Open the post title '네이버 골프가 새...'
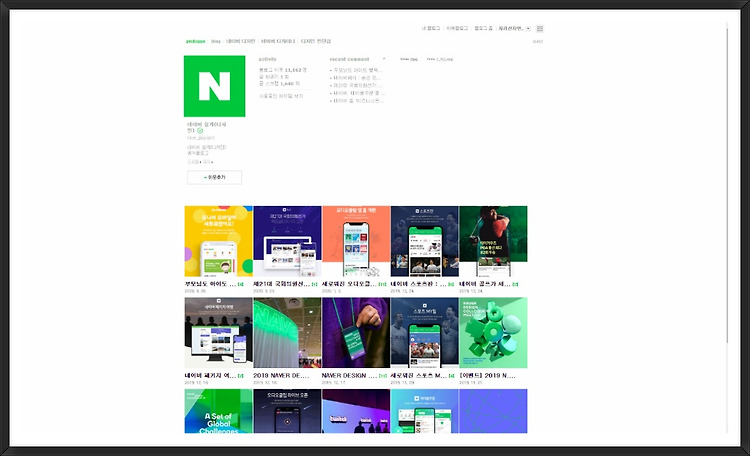750x456 pixels. coord(485,284)
